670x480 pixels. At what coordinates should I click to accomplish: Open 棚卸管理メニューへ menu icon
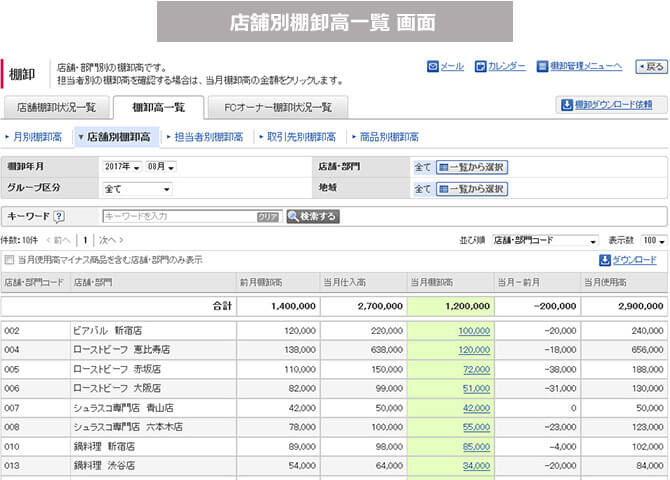click(543, 66)
